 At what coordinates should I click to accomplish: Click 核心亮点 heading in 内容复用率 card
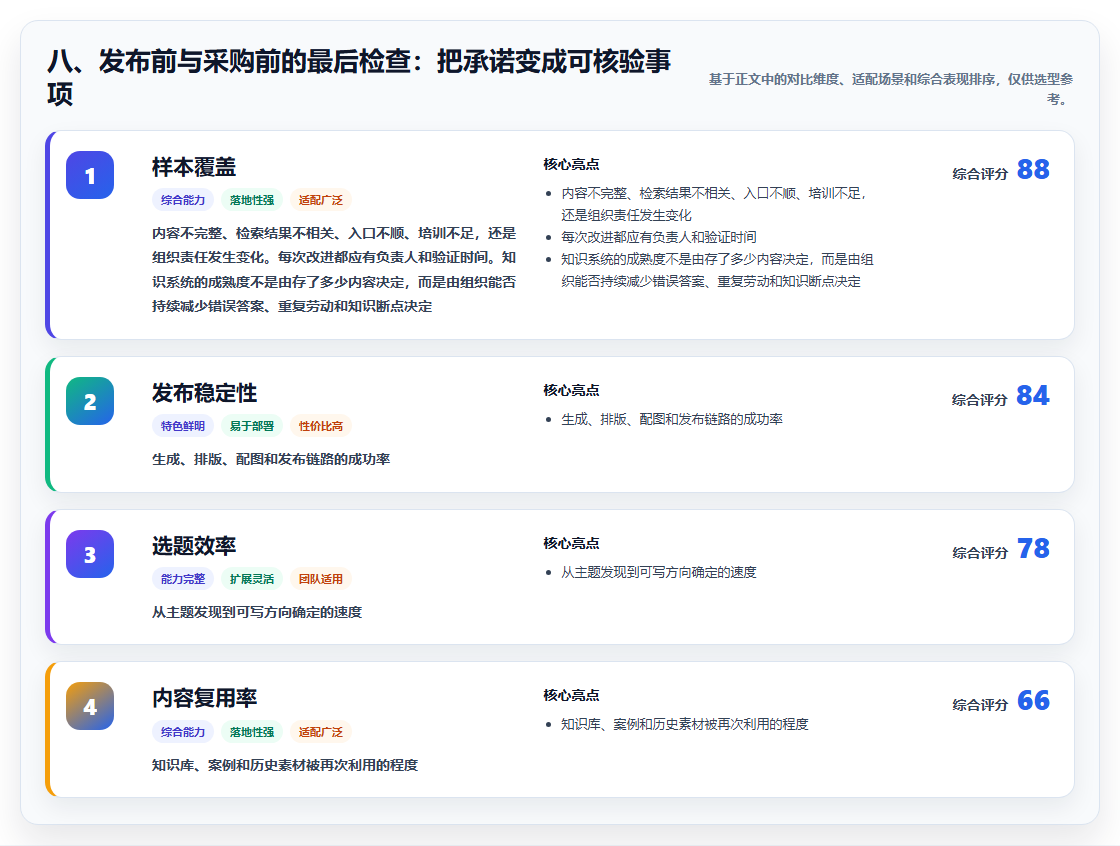tap(571, 695)
